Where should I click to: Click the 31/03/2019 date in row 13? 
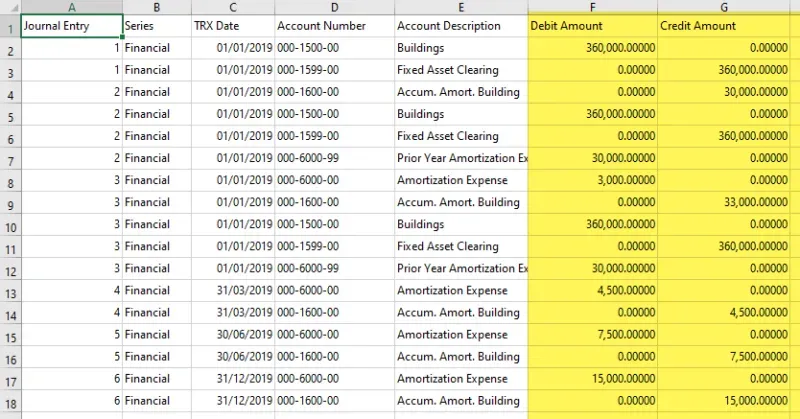232,291
